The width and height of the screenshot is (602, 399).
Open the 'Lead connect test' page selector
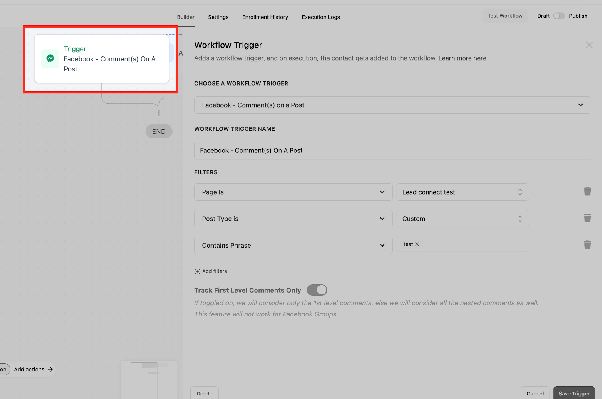pyautogui.click(x=462, y=192)
